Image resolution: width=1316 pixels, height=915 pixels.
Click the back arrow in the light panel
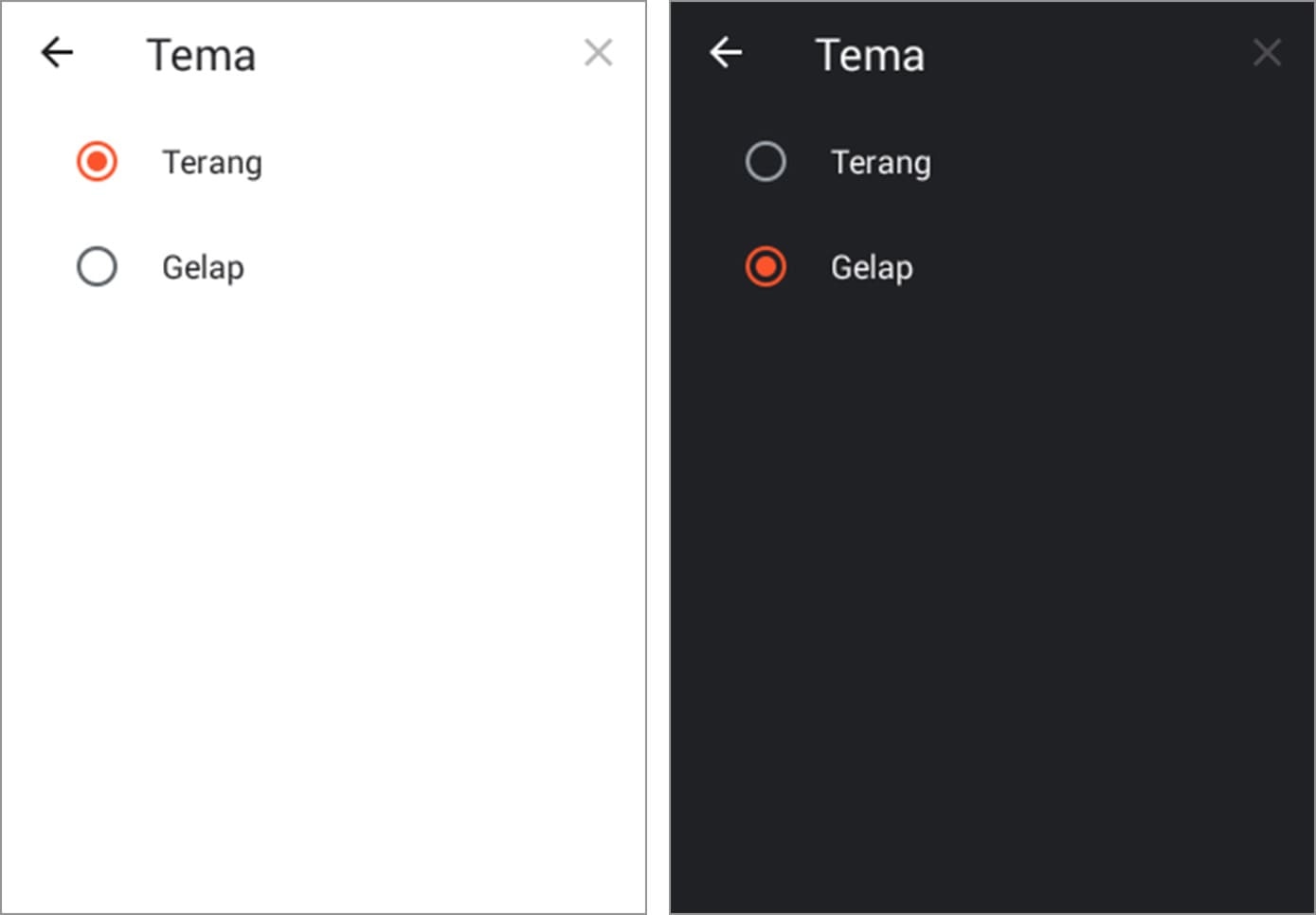coord(58,53)
